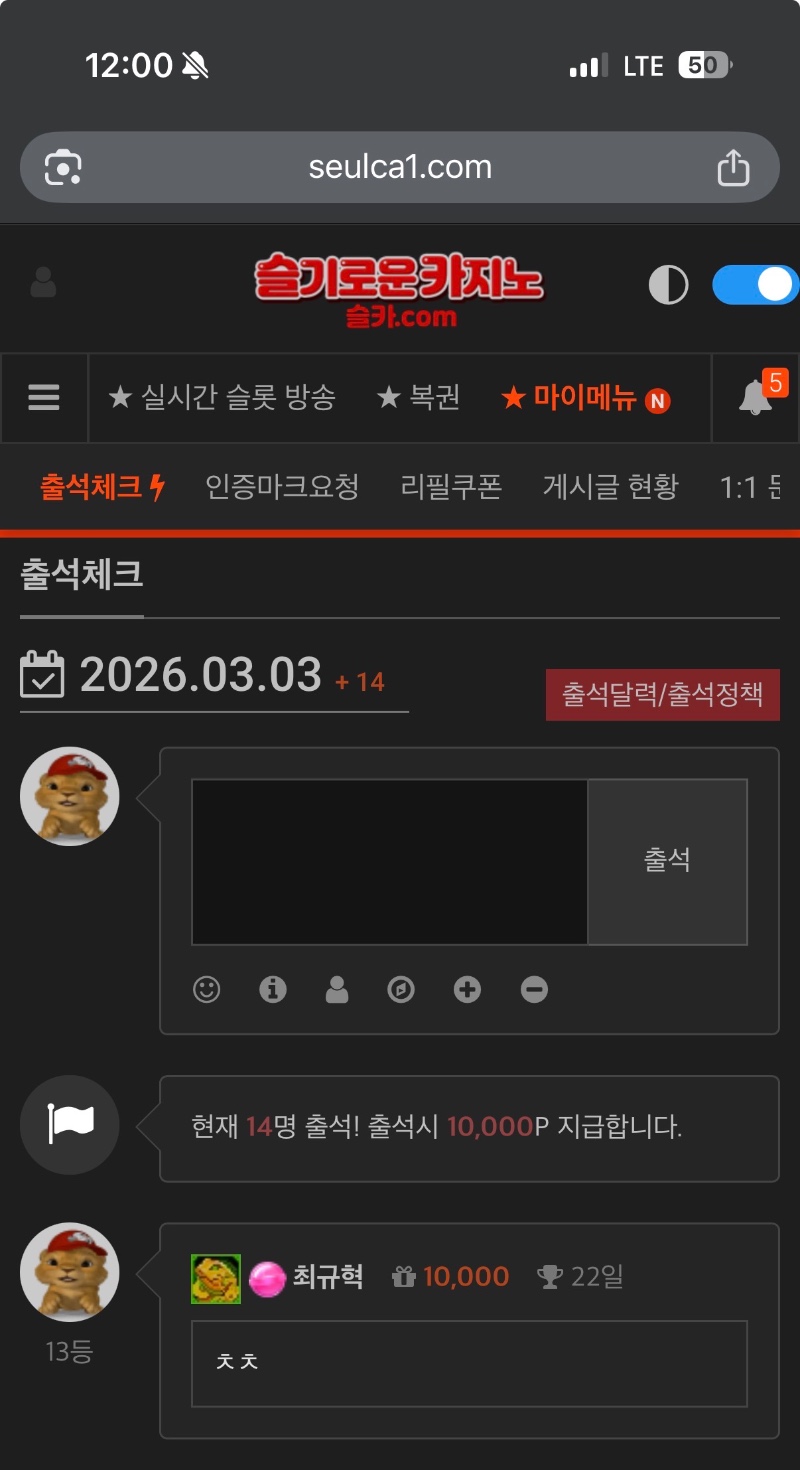Open the hamburger menu icon

point(44,398)
